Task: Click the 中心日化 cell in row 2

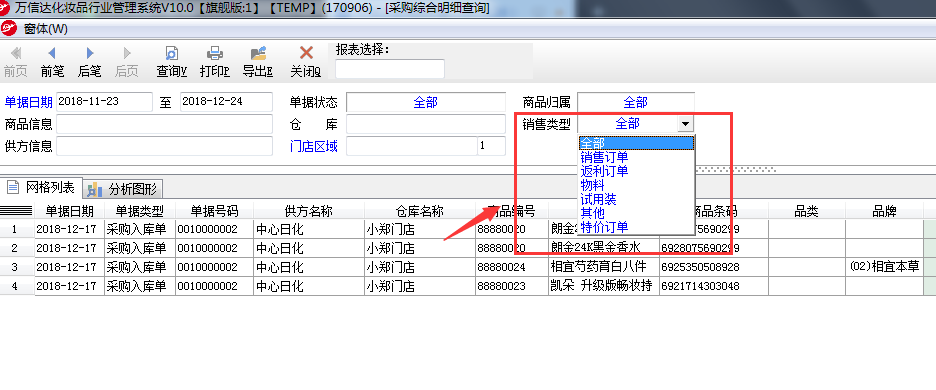Action: point(309,248)
